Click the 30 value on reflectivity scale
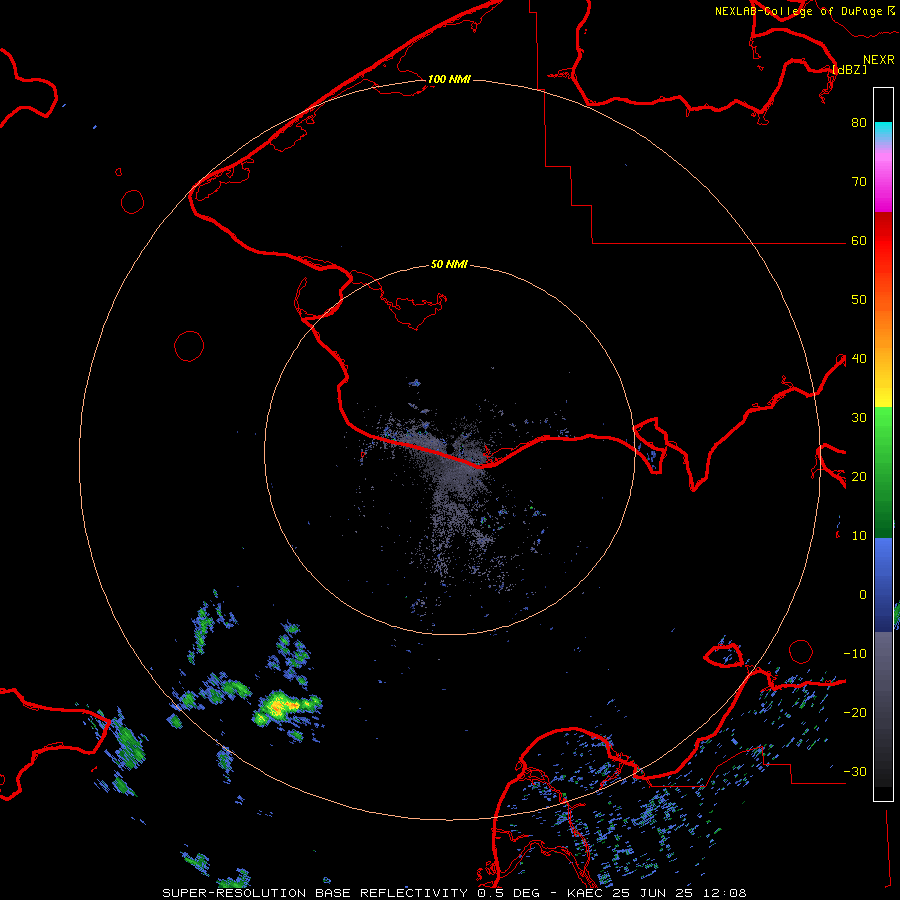This screenshot has width=900, height=900. [x=859, y=417]
